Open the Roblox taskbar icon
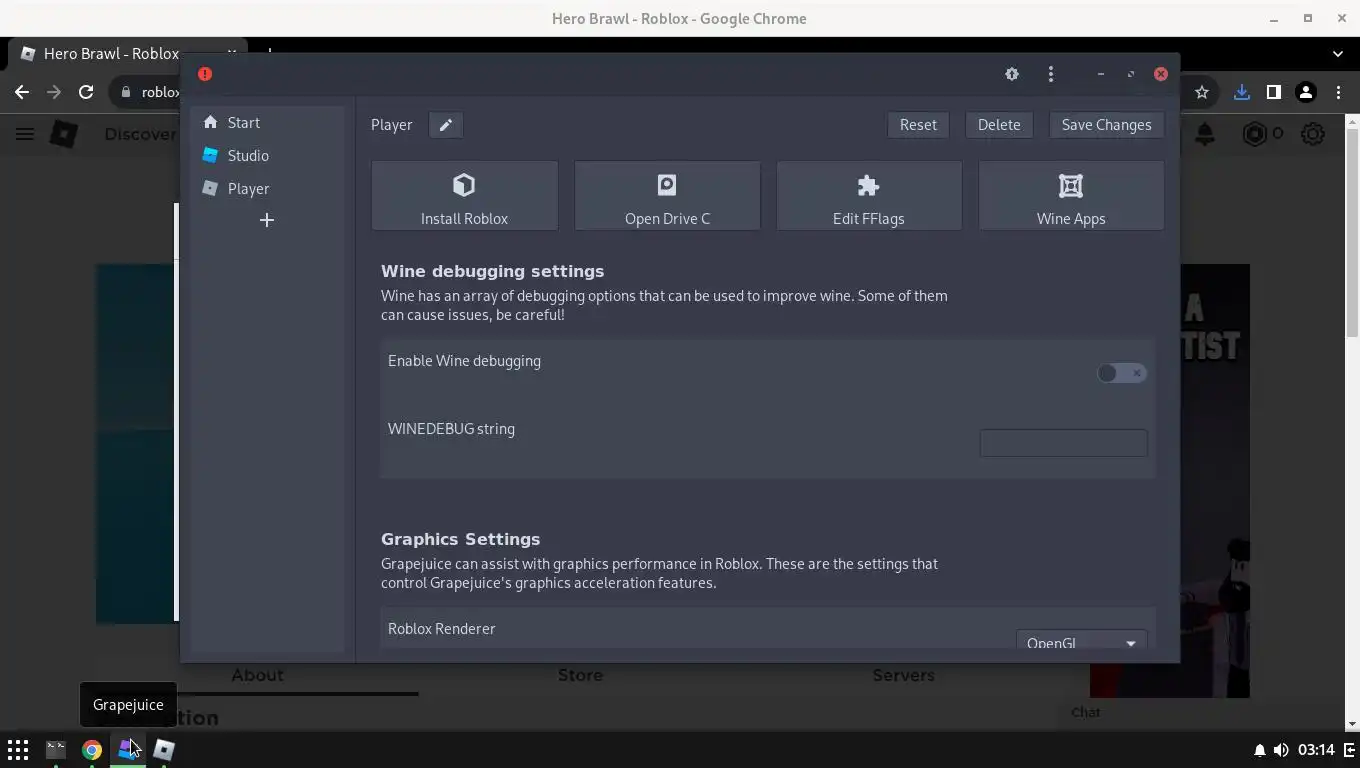 164,749
